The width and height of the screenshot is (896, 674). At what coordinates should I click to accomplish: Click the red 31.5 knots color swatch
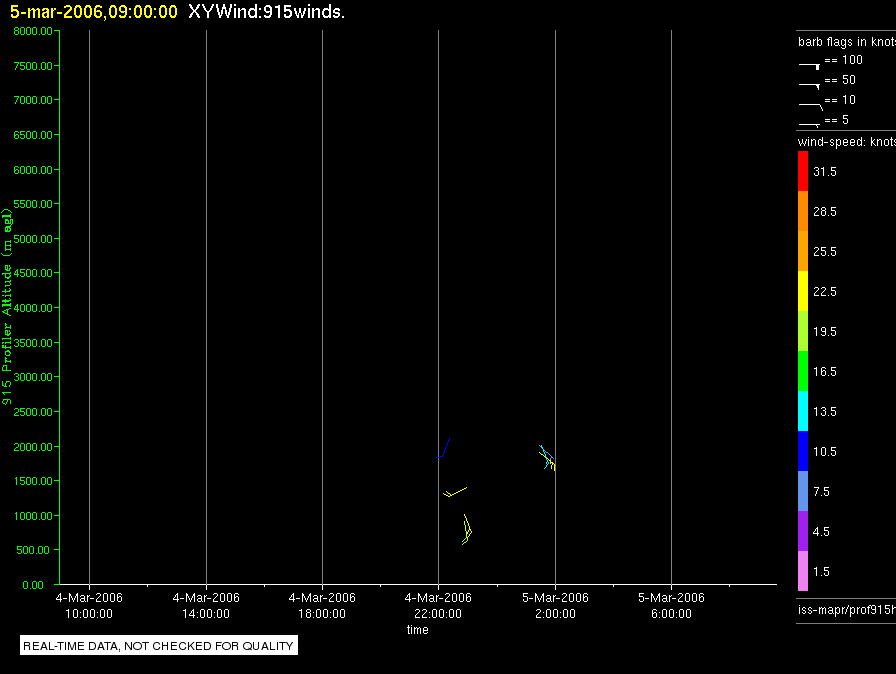pyautogui.click(x=803, y=171)
